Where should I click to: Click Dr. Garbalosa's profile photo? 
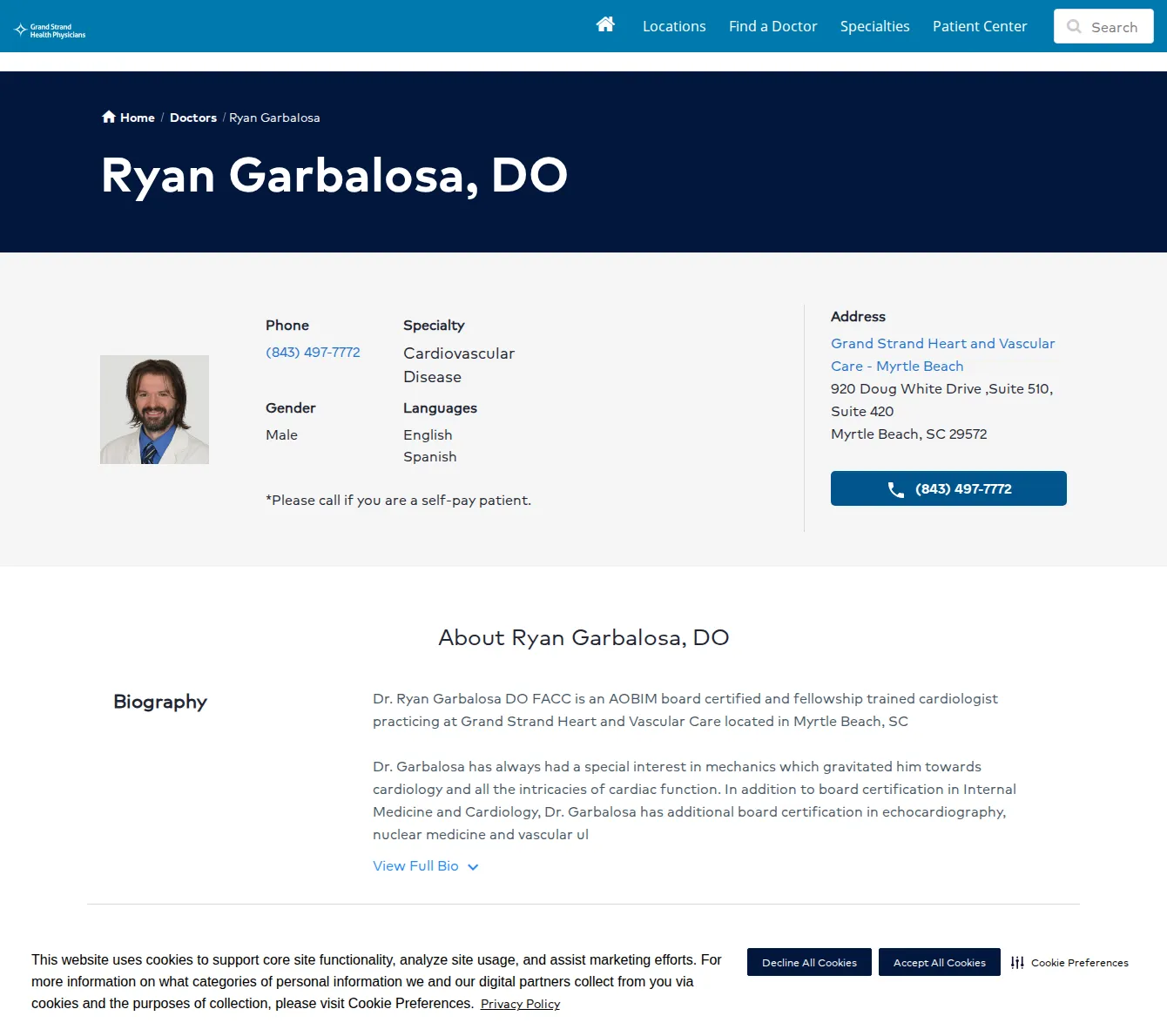[x=154, y=409]
